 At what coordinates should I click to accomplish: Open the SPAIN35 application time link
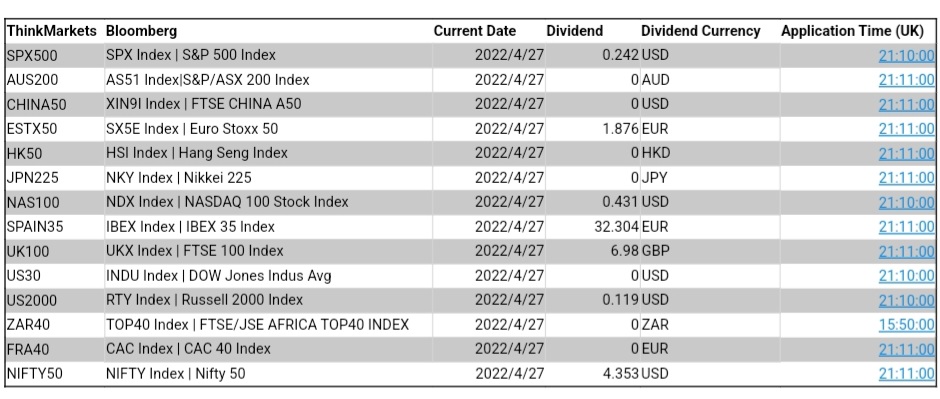906,227
